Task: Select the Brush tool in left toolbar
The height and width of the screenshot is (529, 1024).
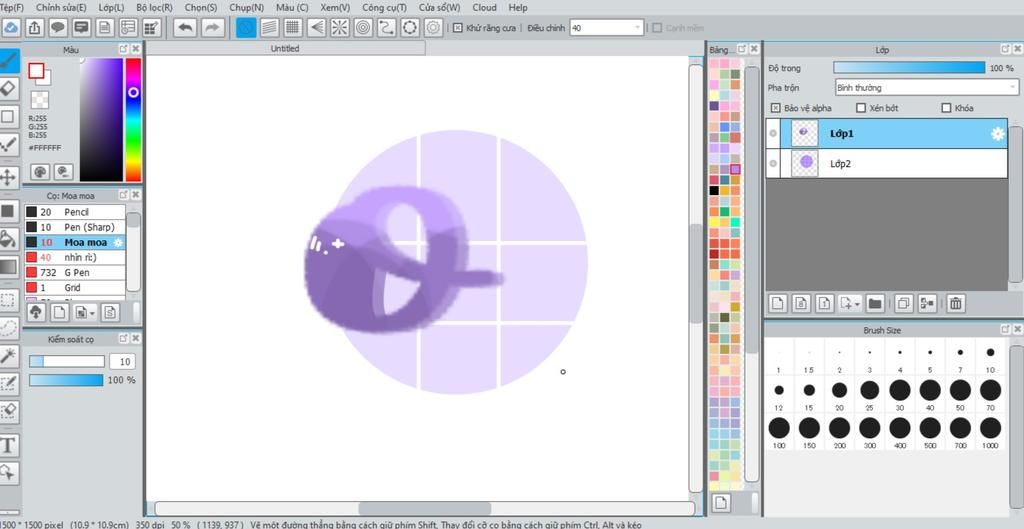Action: (8, 61)
